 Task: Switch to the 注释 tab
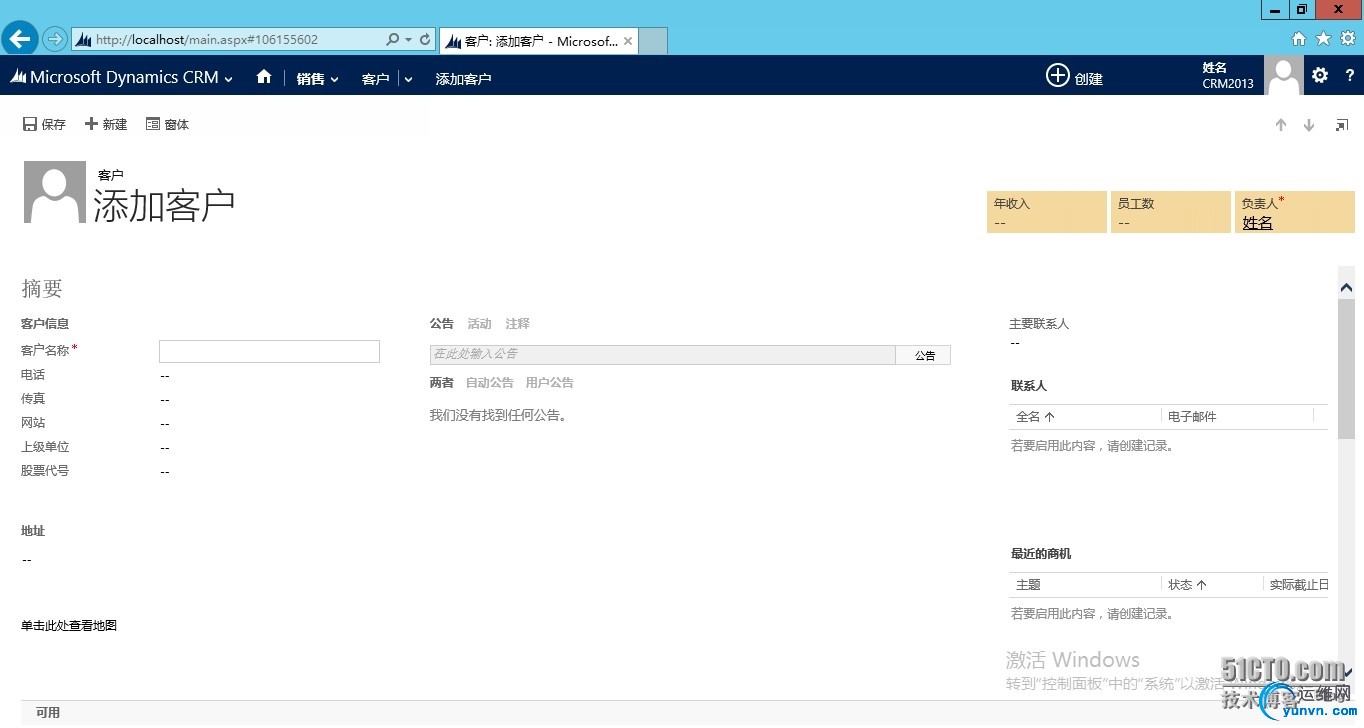click(x=518, y=324)
